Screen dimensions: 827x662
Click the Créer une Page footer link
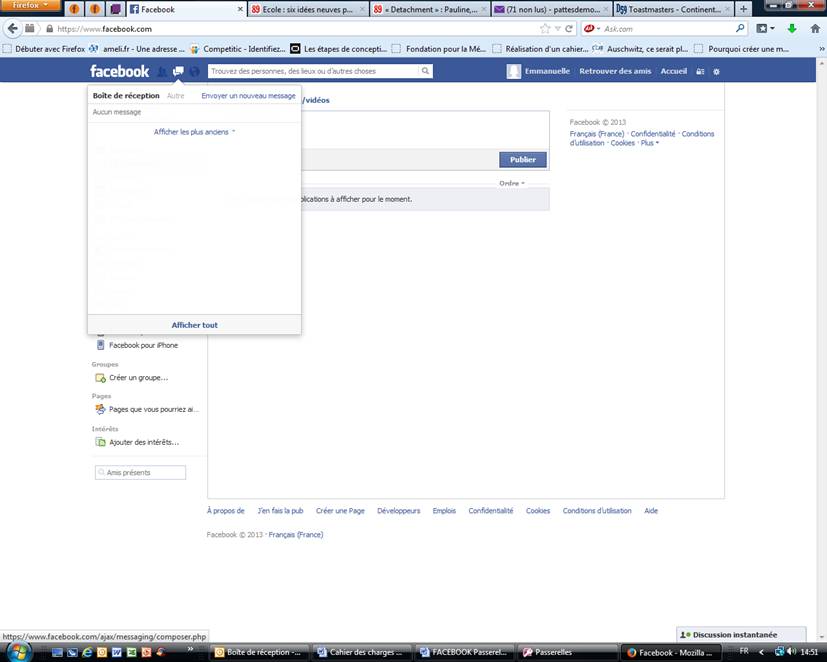(x=340, y=511)
